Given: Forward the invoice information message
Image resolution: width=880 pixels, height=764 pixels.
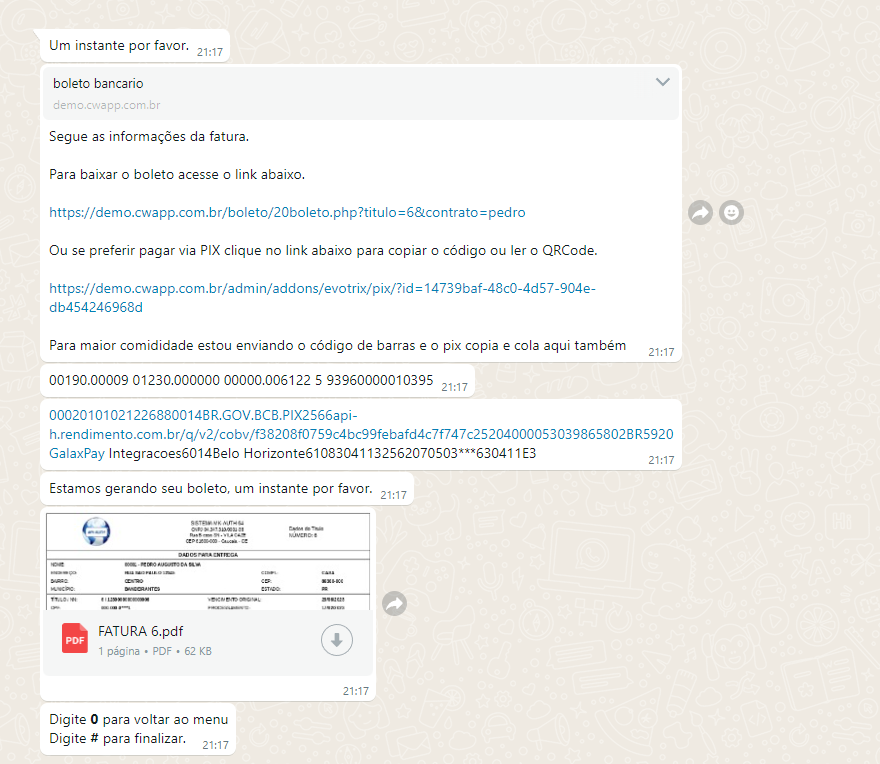Looking at the screenshot, I should (700, 212).
